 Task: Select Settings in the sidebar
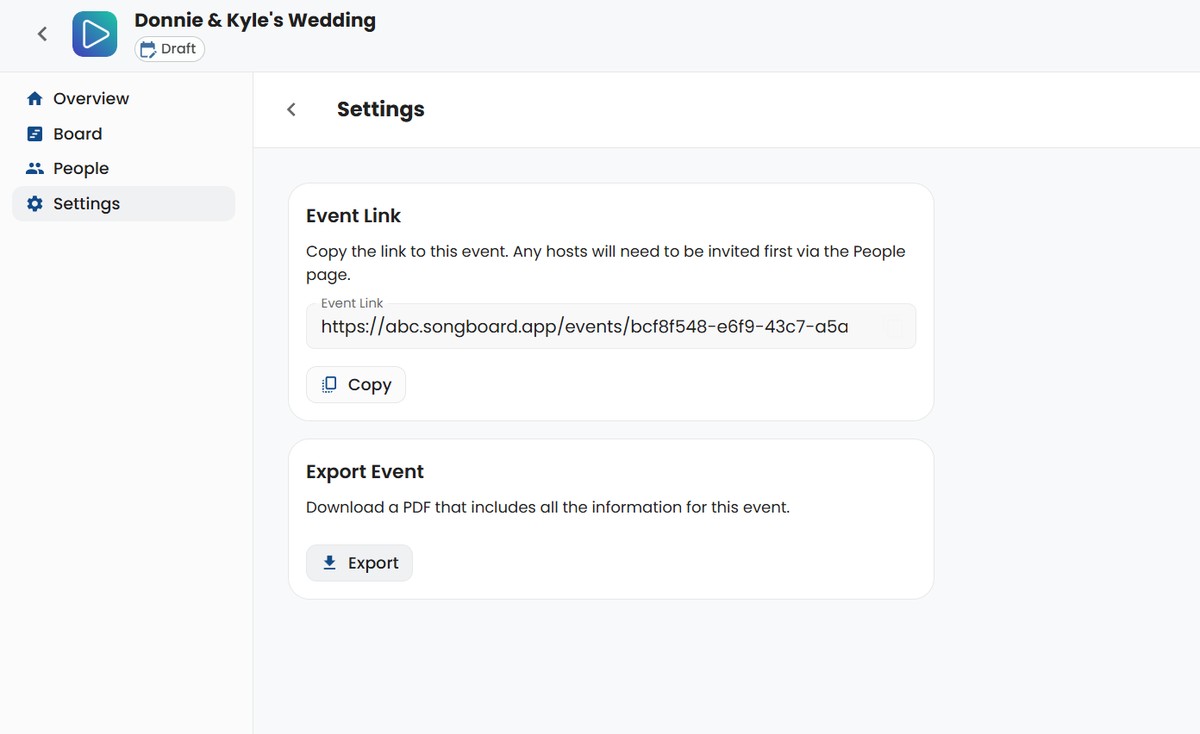pos(124,204)
